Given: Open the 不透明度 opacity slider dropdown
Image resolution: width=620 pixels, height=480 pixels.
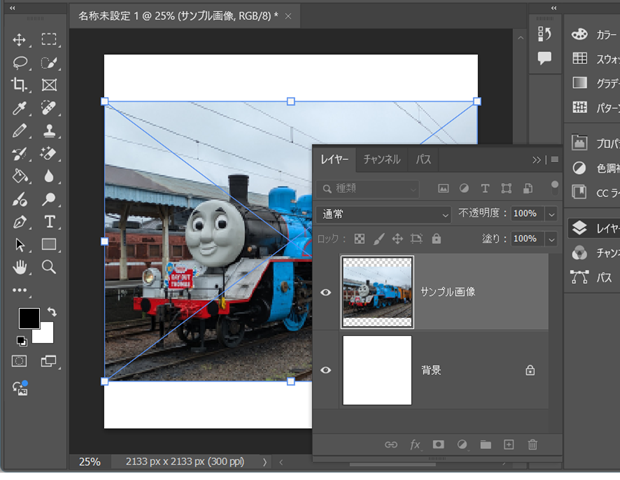Looking at the screenshot, I should pos(551,214).
